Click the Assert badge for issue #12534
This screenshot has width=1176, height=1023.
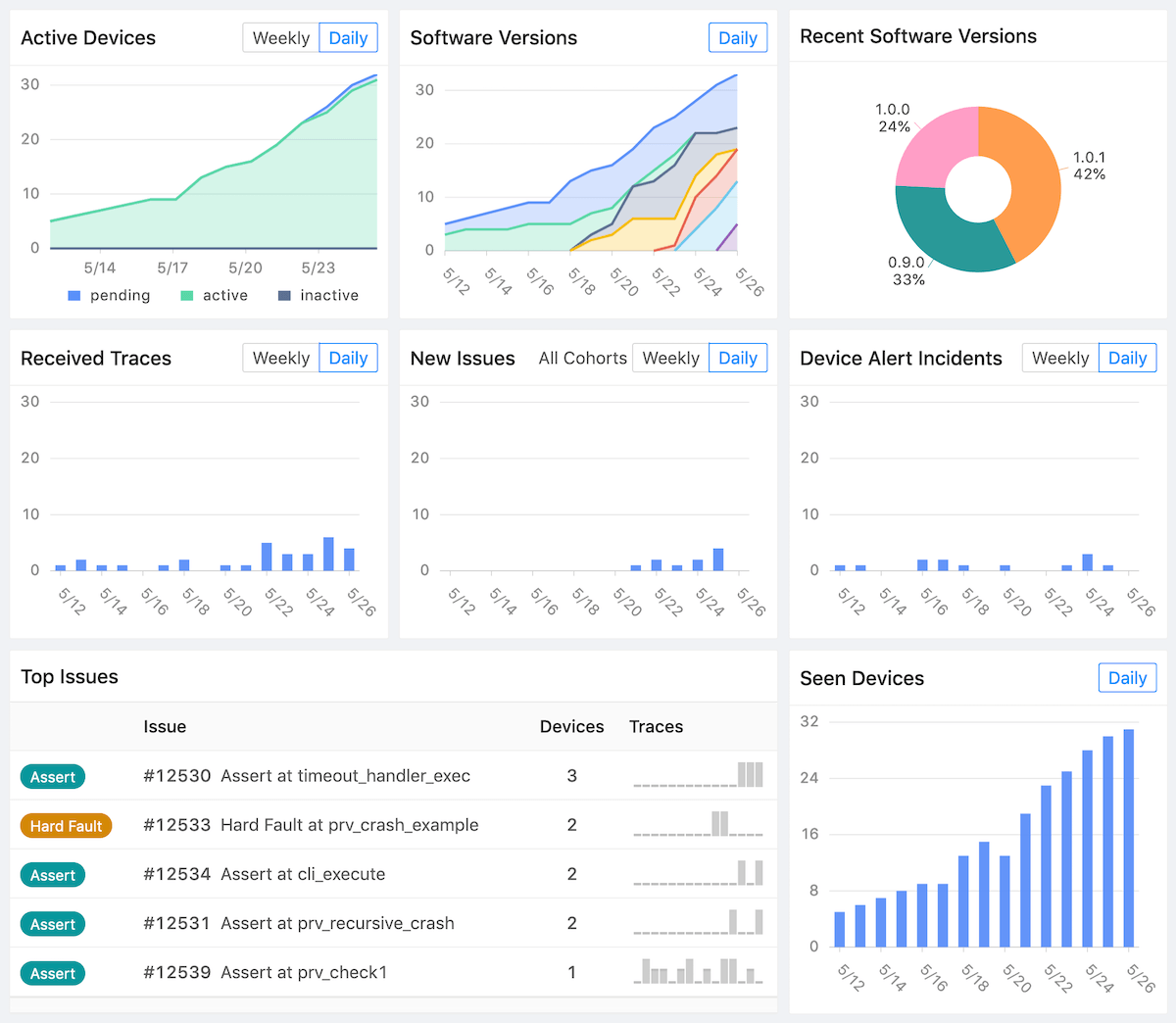53,875
